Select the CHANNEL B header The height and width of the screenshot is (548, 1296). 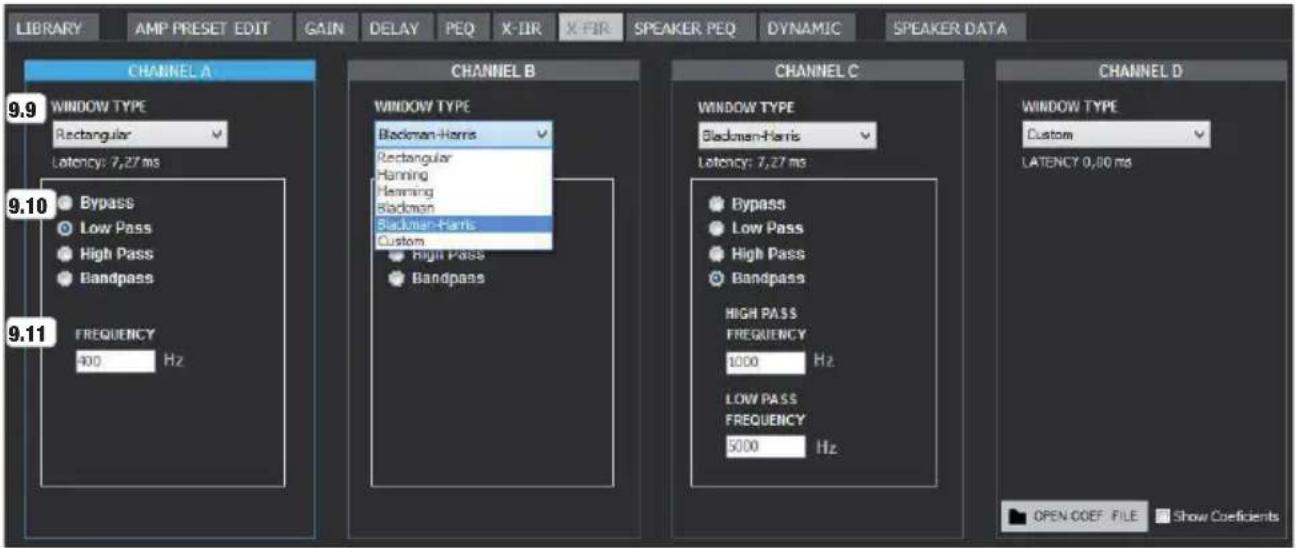coord(493,71)
